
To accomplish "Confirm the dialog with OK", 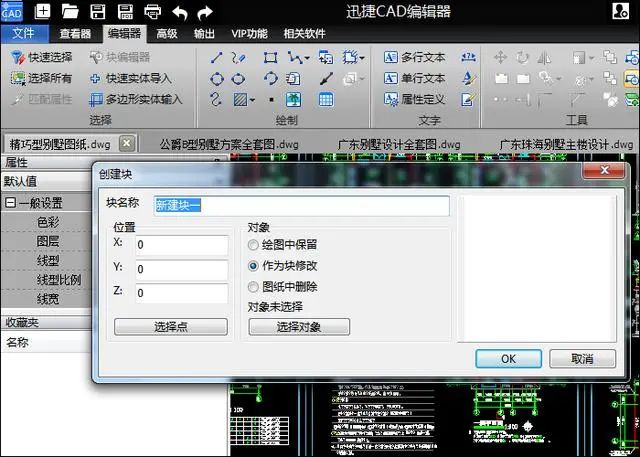I will point(509,359).
